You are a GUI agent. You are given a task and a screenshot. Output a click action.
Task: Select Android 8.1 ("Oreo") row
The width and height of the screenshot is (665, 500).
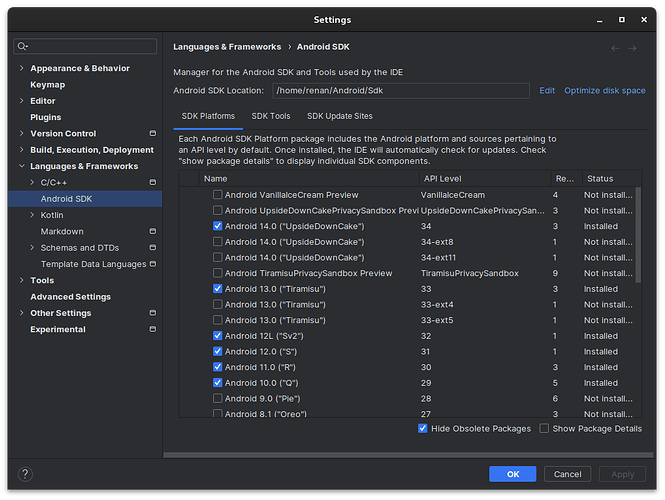point(409,413)
